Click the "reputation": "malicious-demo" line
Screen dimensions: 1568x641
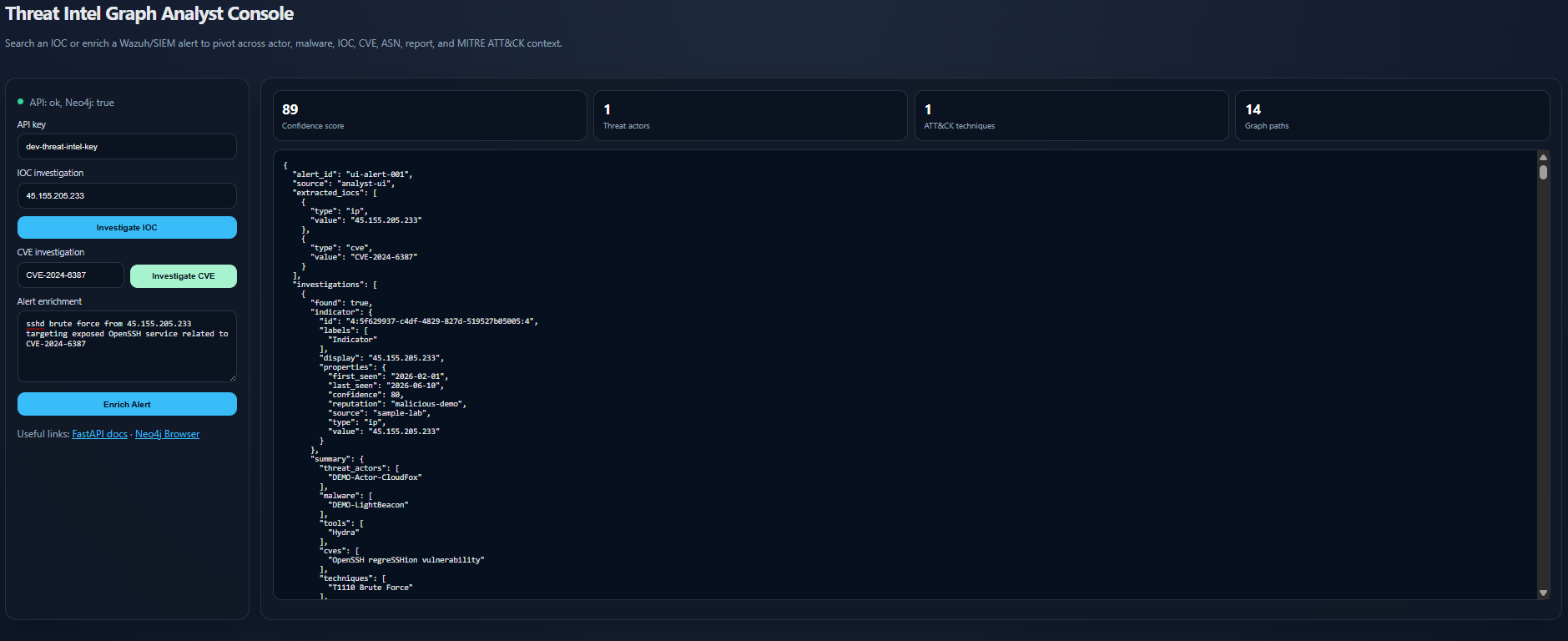(x=397, y=404)
